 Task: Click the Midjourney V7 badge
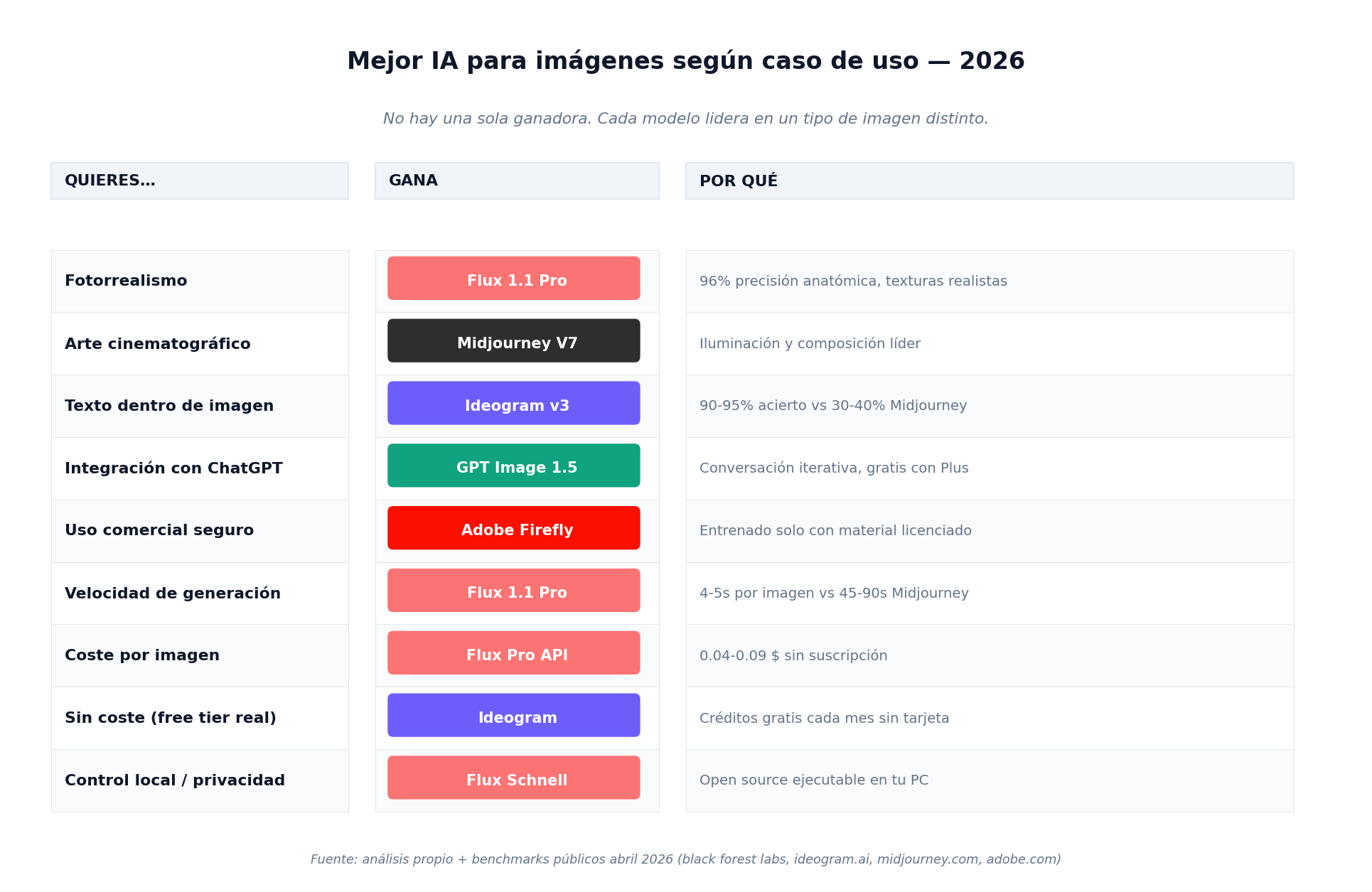click(514, 340)
